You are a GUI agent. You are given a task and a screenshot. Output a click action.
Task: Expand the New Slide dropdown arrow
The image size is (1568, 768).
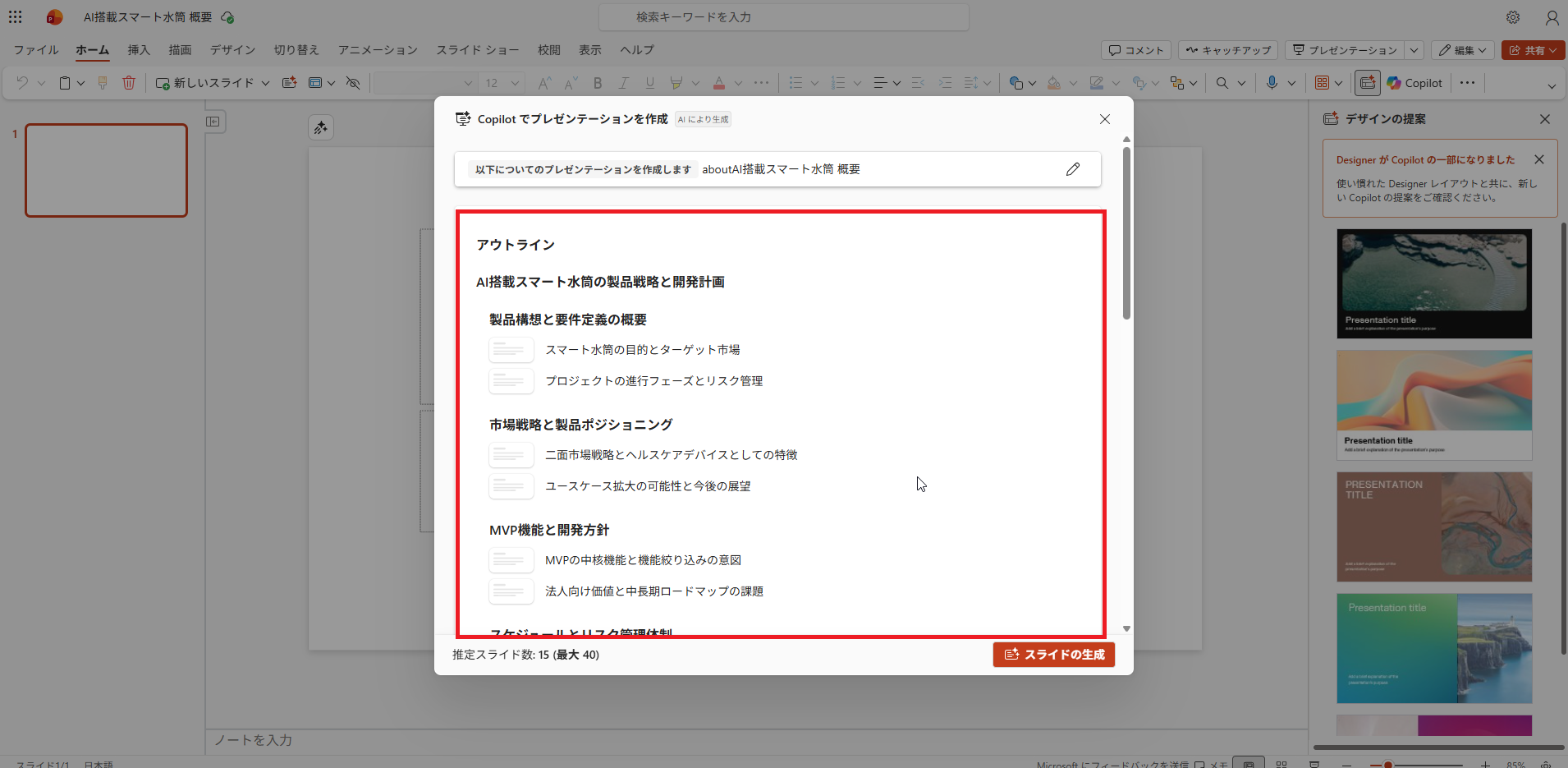coord(265,83)
